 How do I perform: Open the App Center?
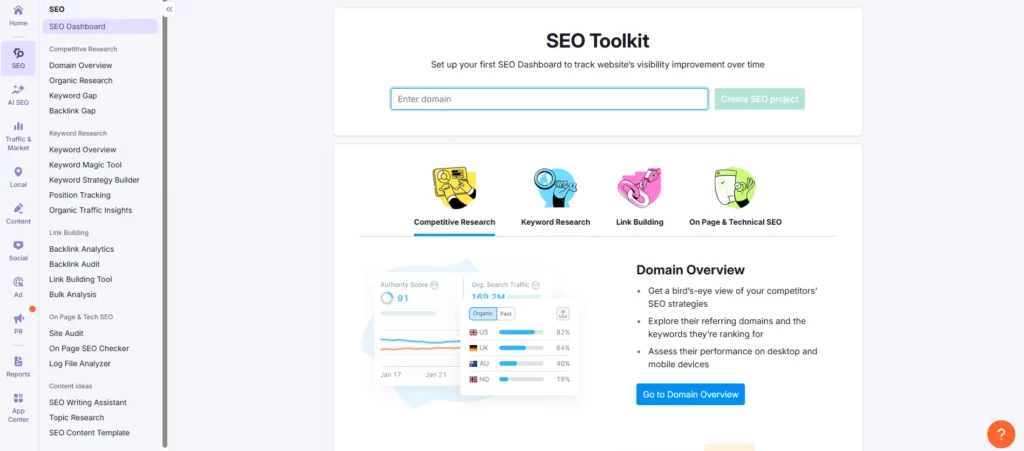[x=18, y=407]
